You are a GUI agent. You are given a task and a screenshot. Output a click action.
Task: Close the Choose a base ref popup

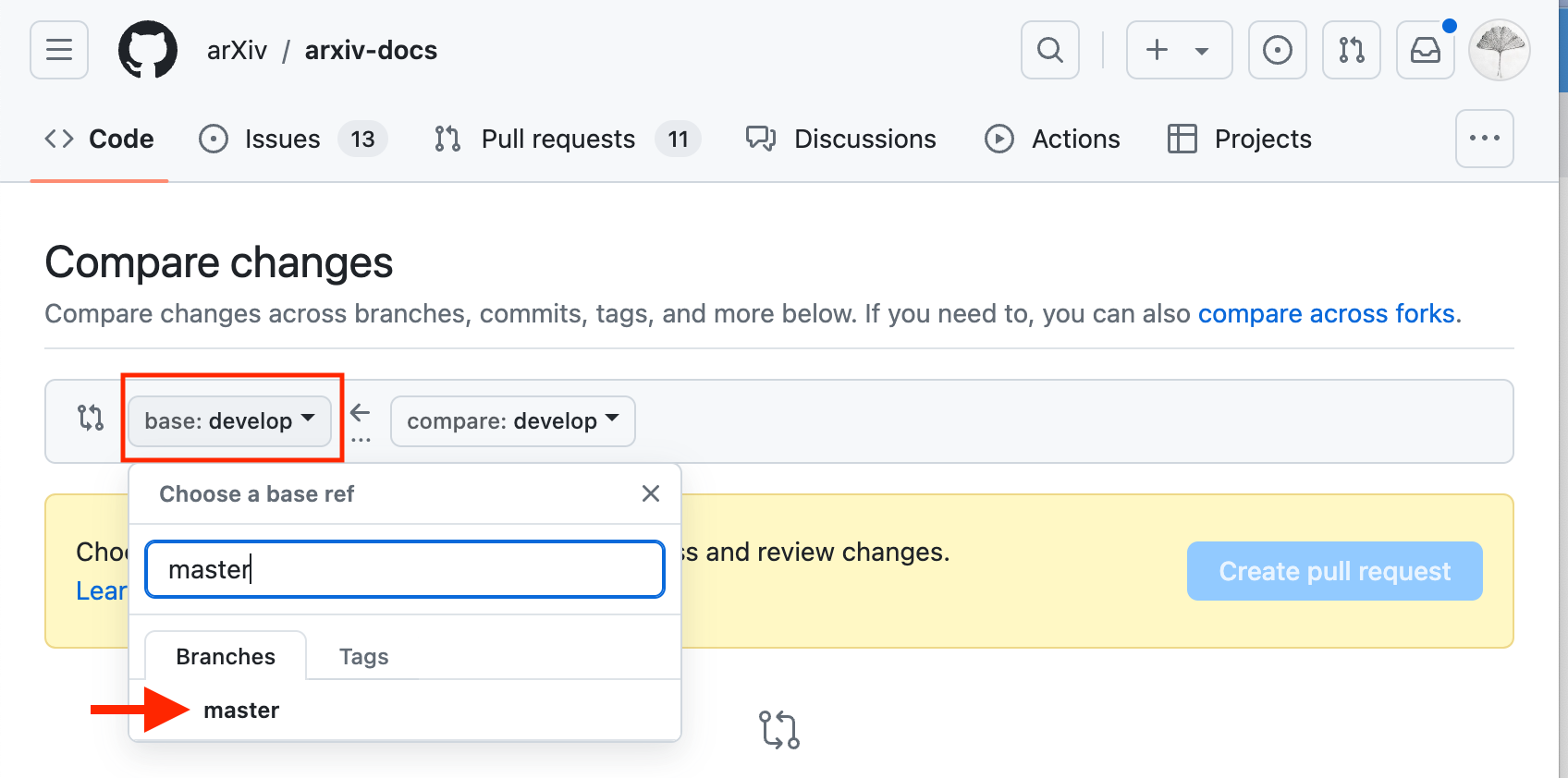pos(651,494)
